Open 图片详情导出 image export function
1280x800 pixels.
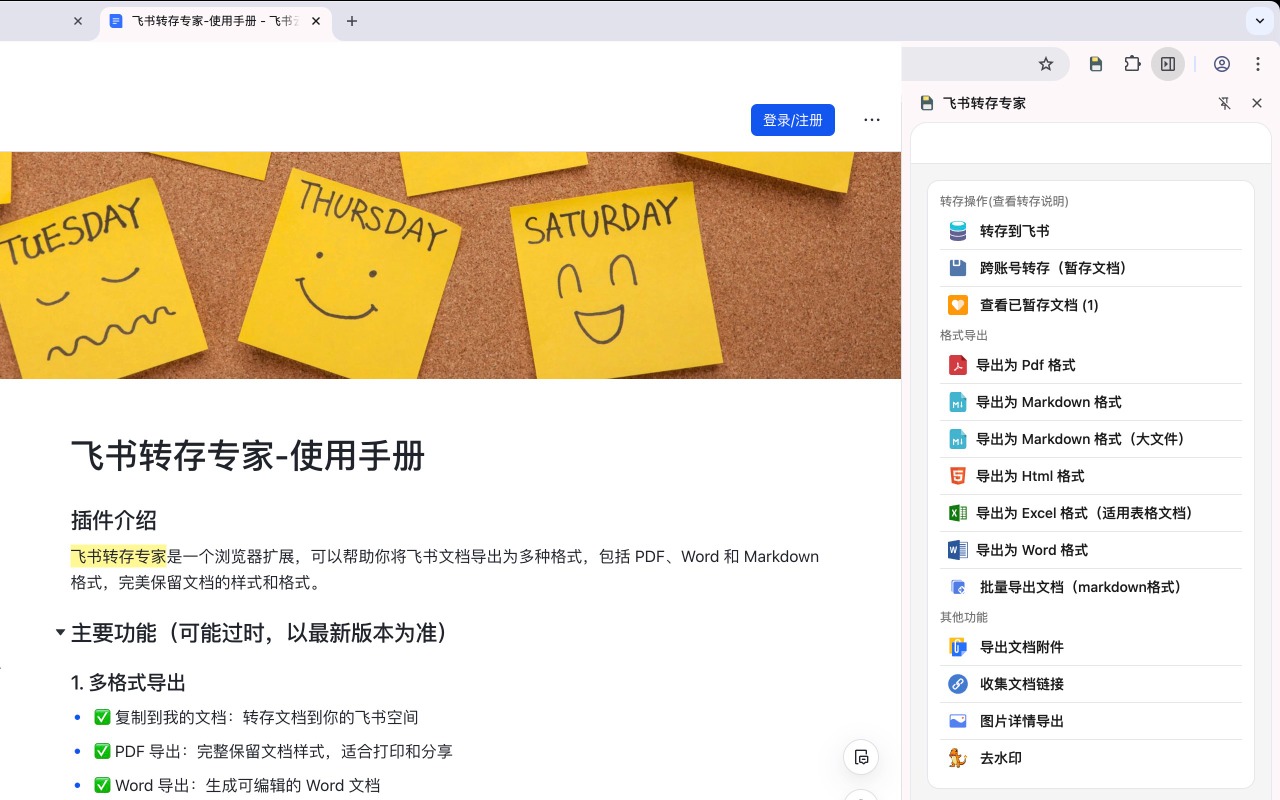pos(1022,721)
